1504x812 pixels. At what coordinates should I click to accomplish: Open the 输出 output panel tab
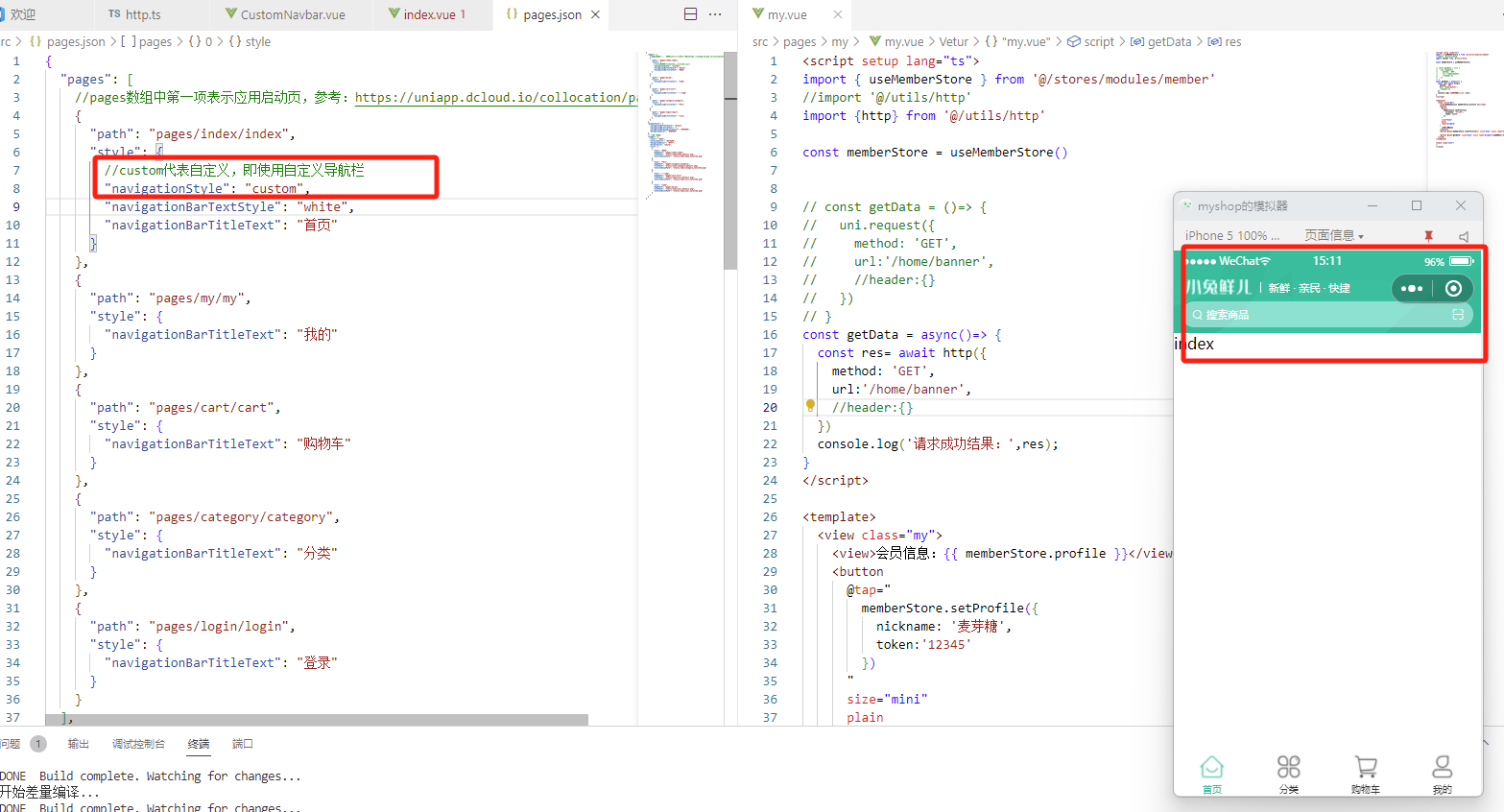[x=79, y=744]
